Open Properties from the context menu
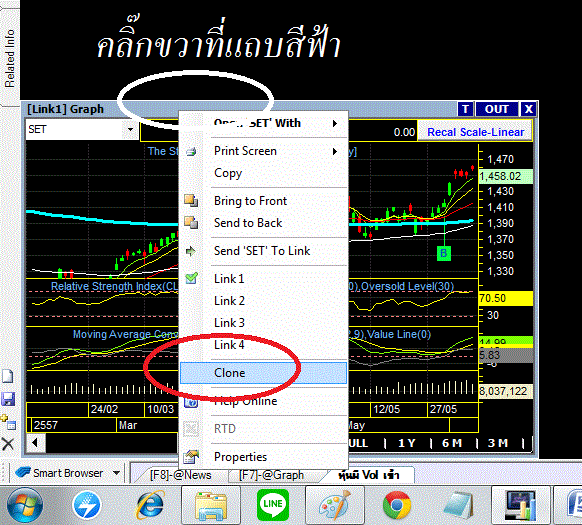The height and width of the screenshot is (525, 582). [263, 457]
